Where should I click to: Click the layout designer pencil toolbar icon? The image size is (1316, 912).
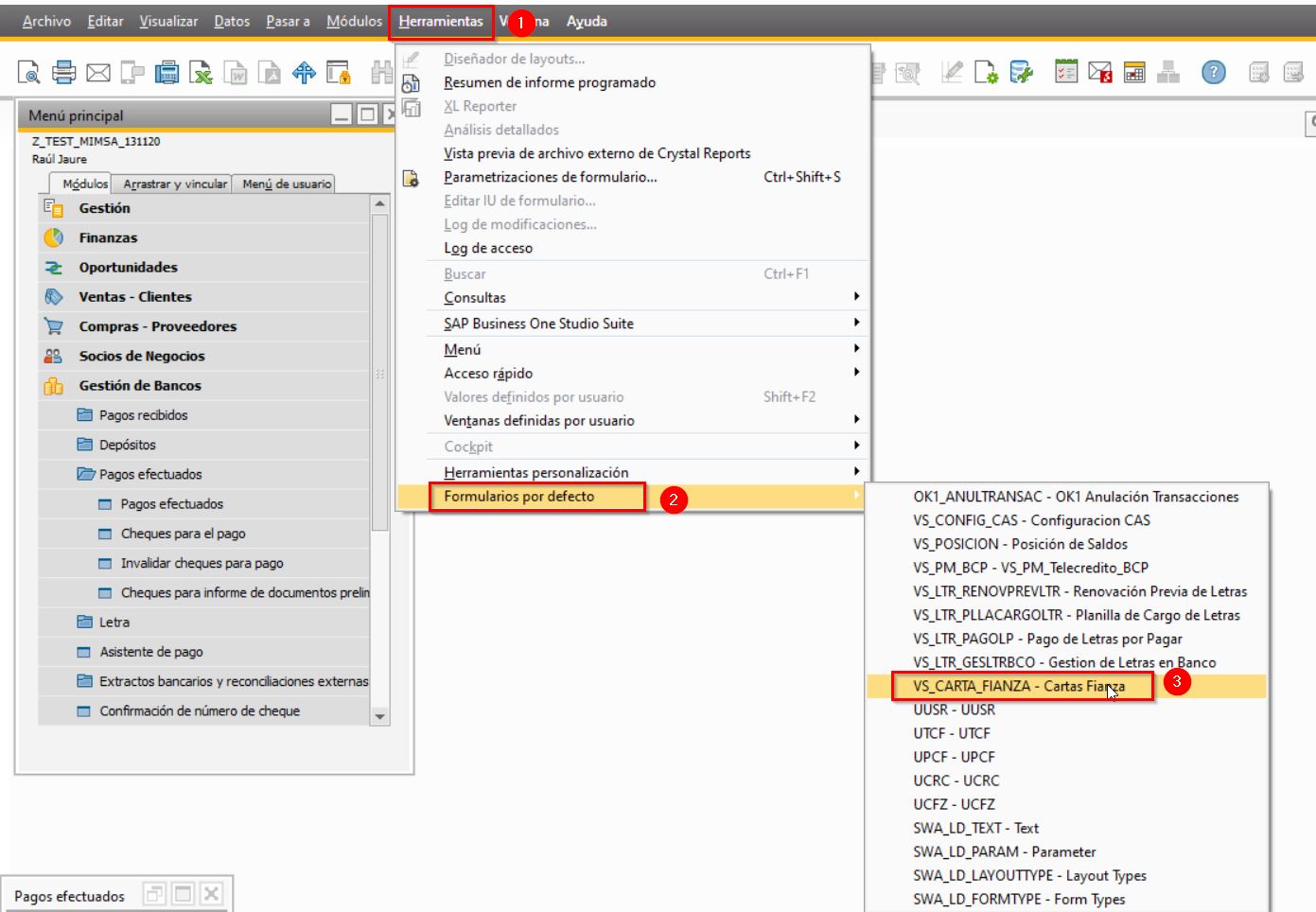click(953, 72)
